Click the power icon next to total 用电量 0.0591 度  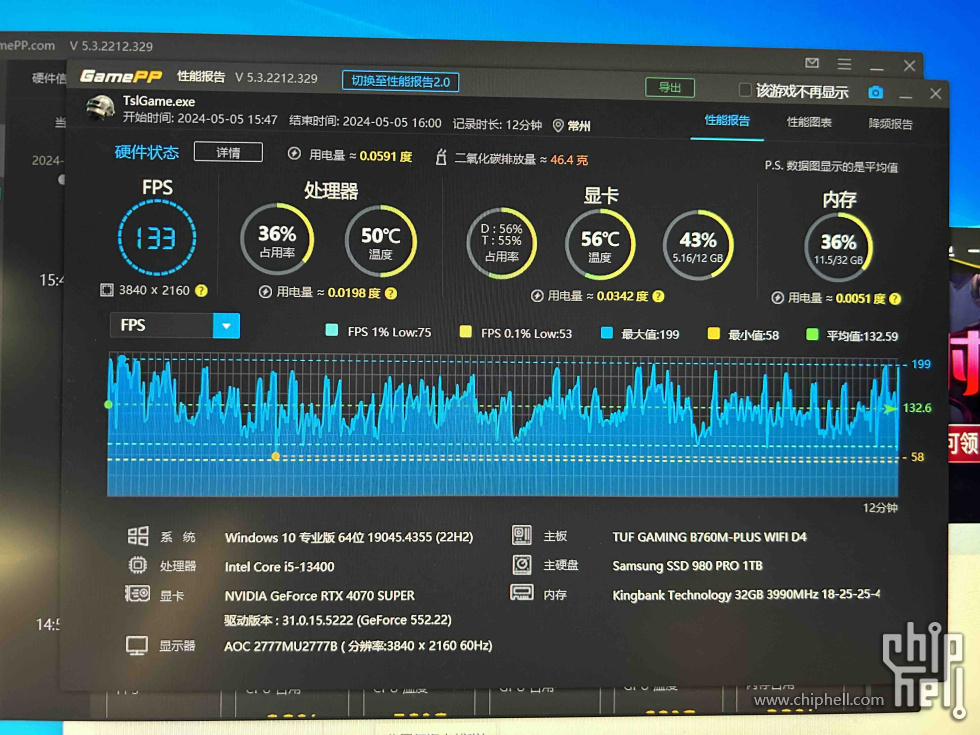click(x=294, y=154)
